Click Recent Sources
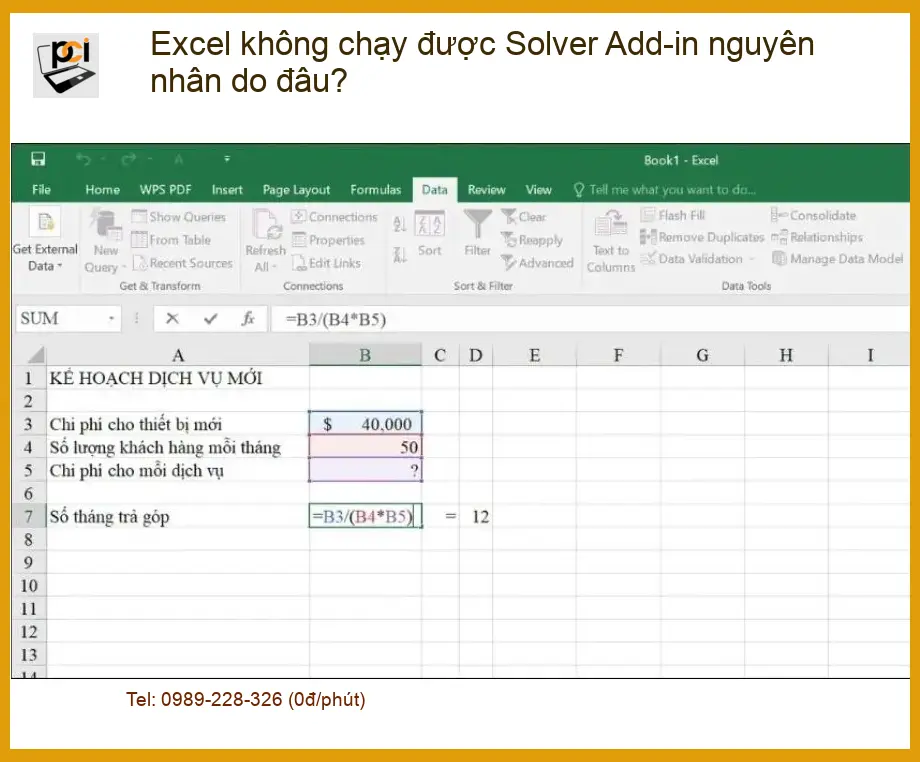 click(x=183, y=263)
